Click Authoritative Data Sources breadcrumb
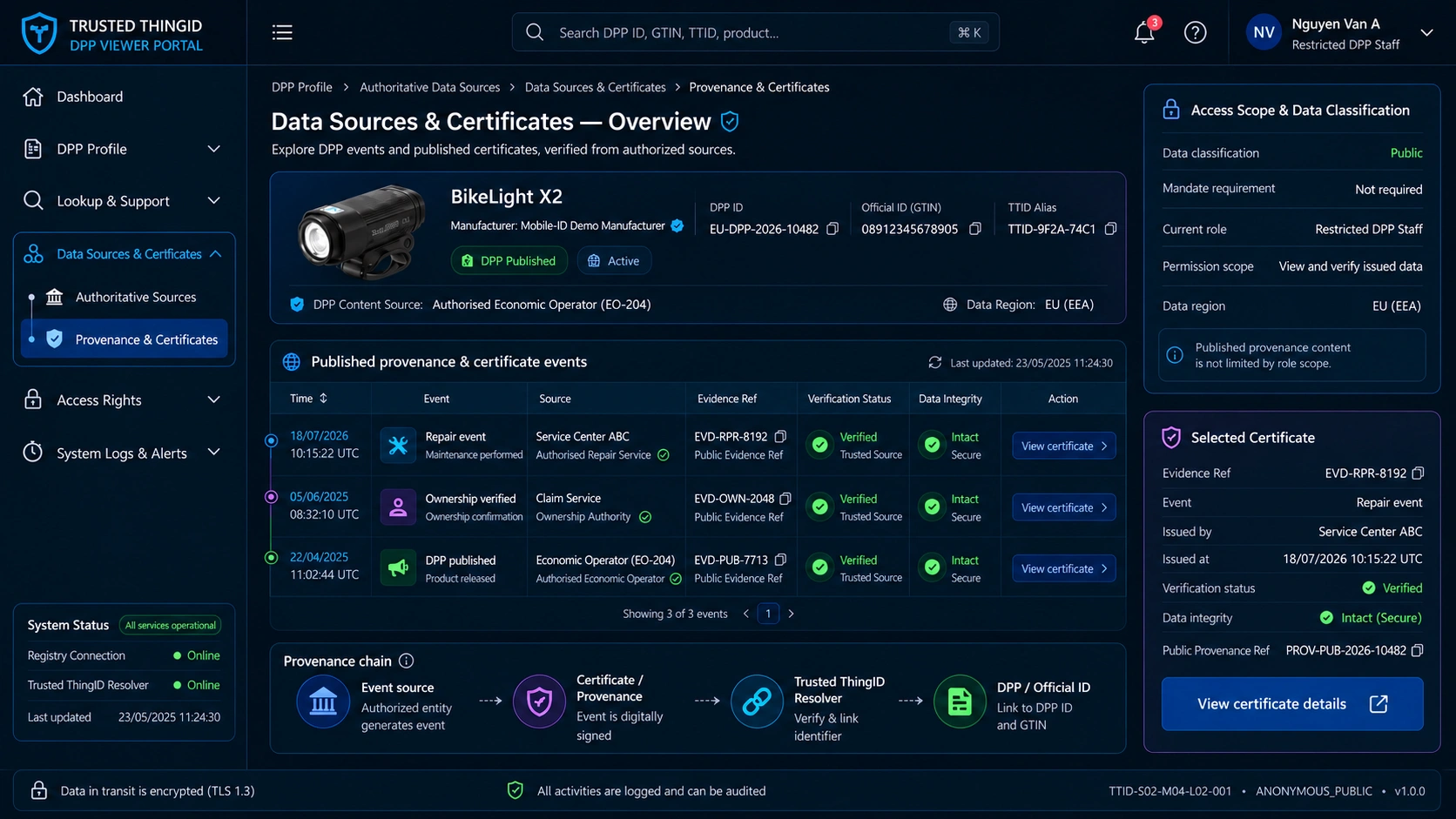 (430, 87)
